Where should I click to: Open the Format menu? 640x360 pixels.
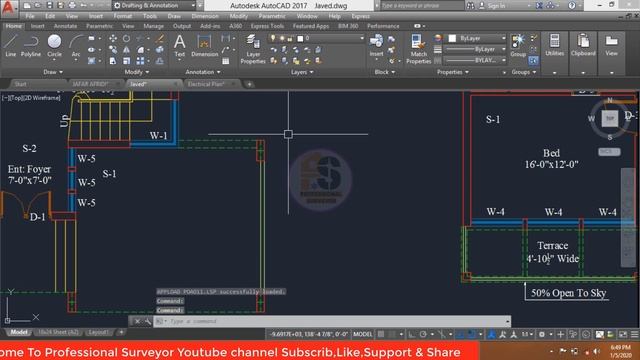122,16
